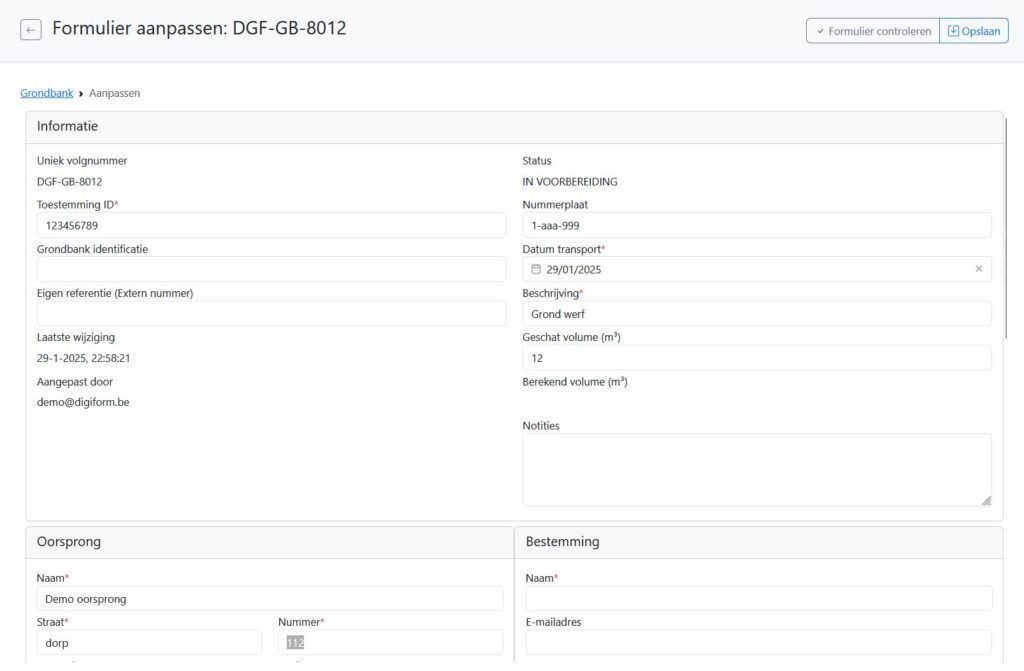Click the Nummer field under Oorsprong
The height and width of the screenshot is (671, 1024).
[390, 642]
